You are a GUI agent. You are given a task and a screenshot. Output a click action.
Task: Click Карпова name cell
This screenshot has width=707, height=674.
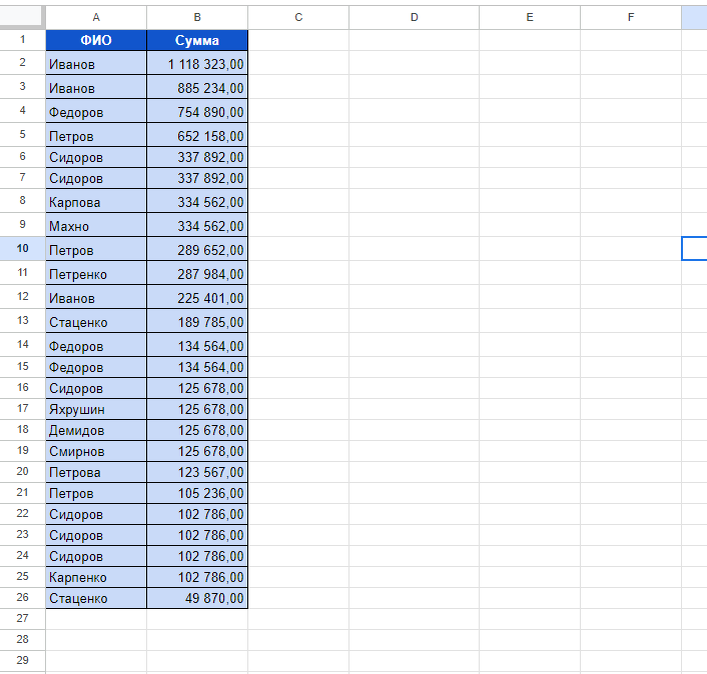point(96,201)
